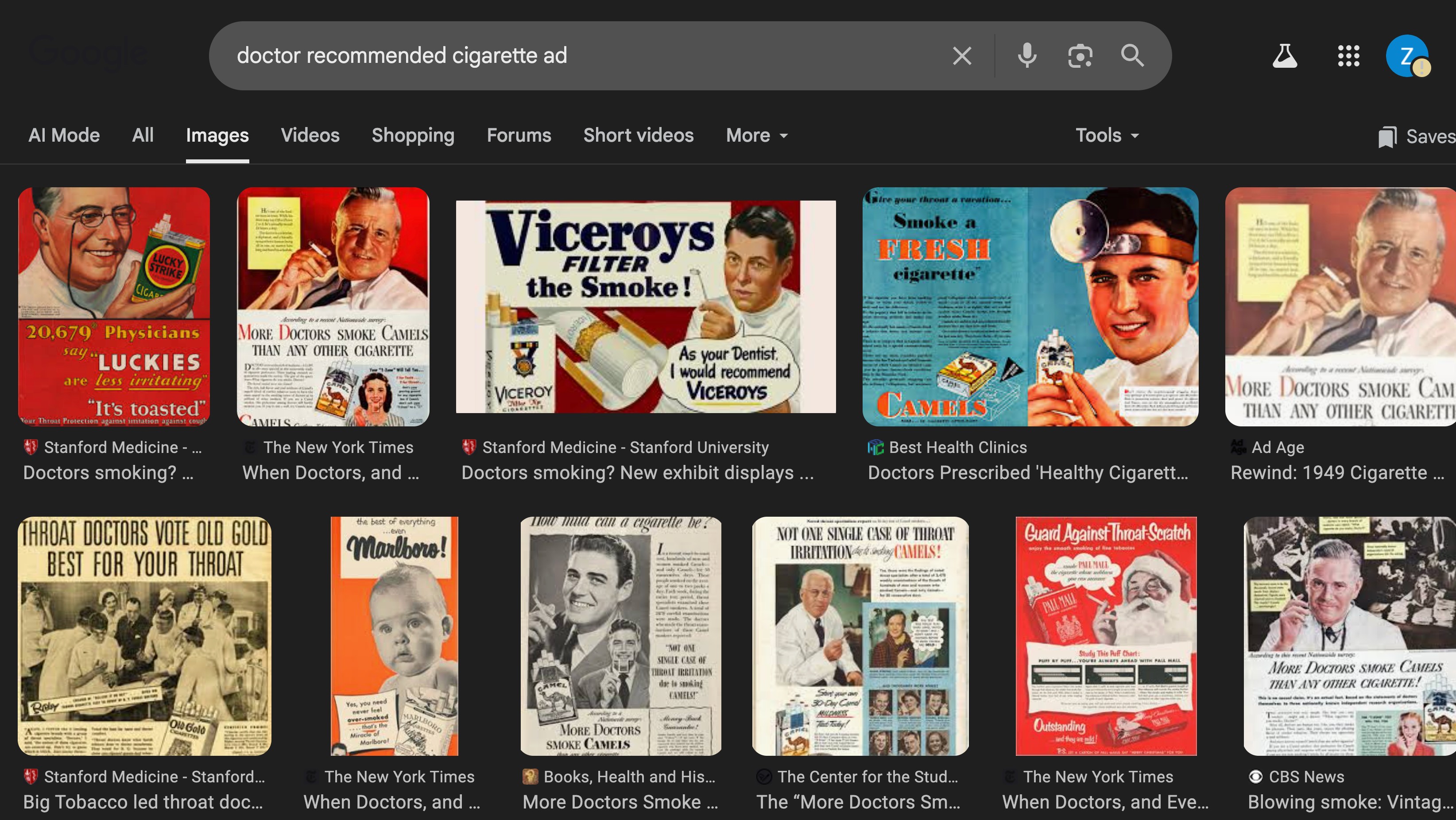Clear the search query with X icon
The image size is (1456, 820).
pyautogui.click(x=962, y=56)
